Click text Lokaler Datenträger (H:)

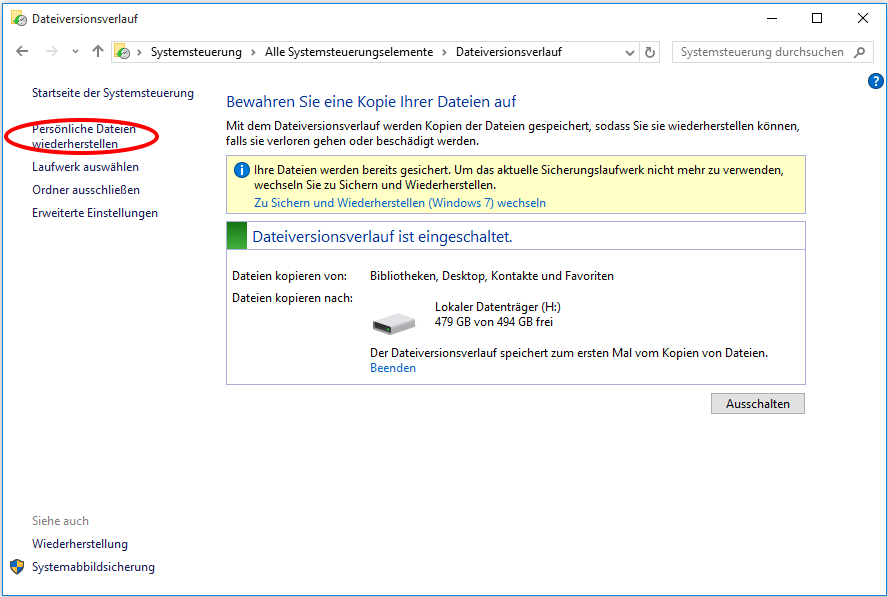498,307
